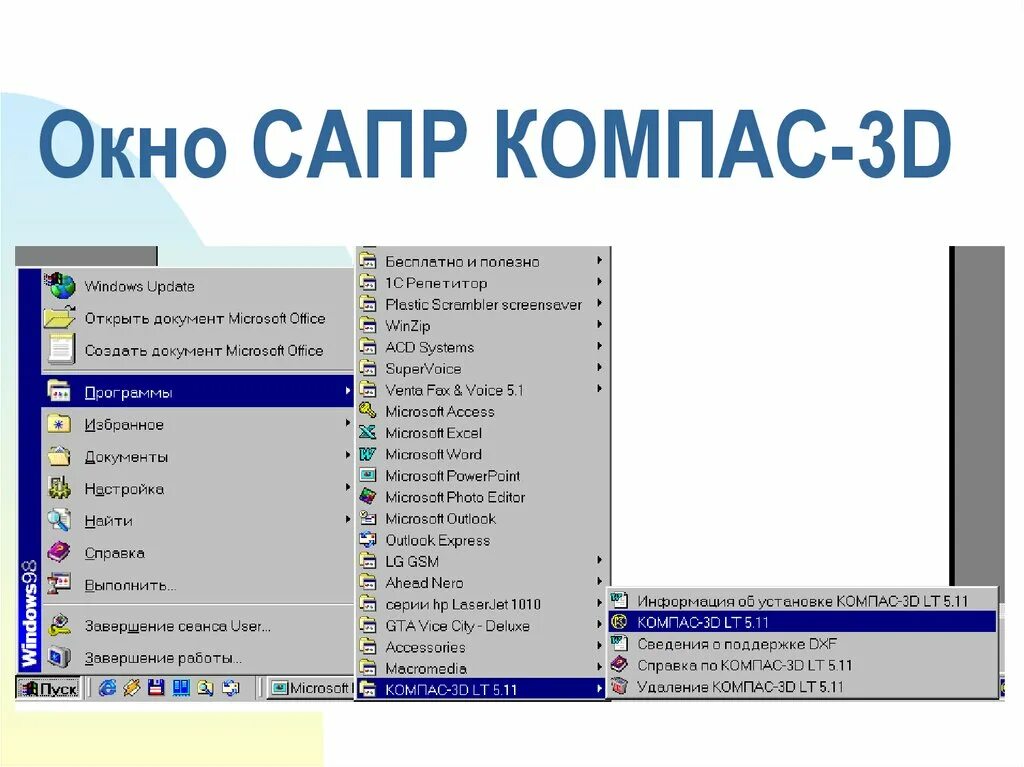Click the Пуск start button
Viewport: 1024px width, 767px height.
click(x=48, y=688)
